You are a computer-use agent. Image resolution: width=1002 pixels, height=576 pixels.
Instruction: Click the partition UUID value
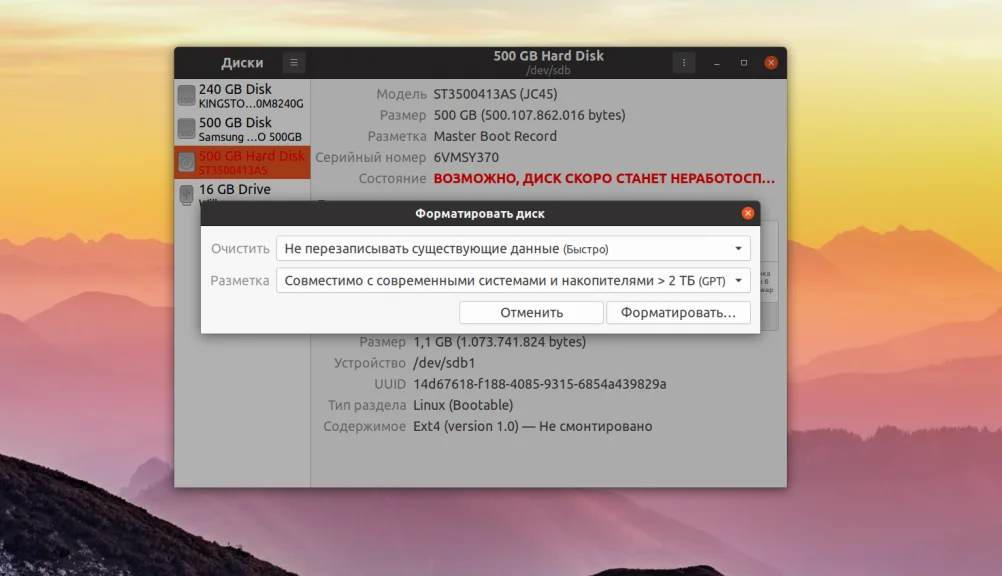(x=539, y=384)
